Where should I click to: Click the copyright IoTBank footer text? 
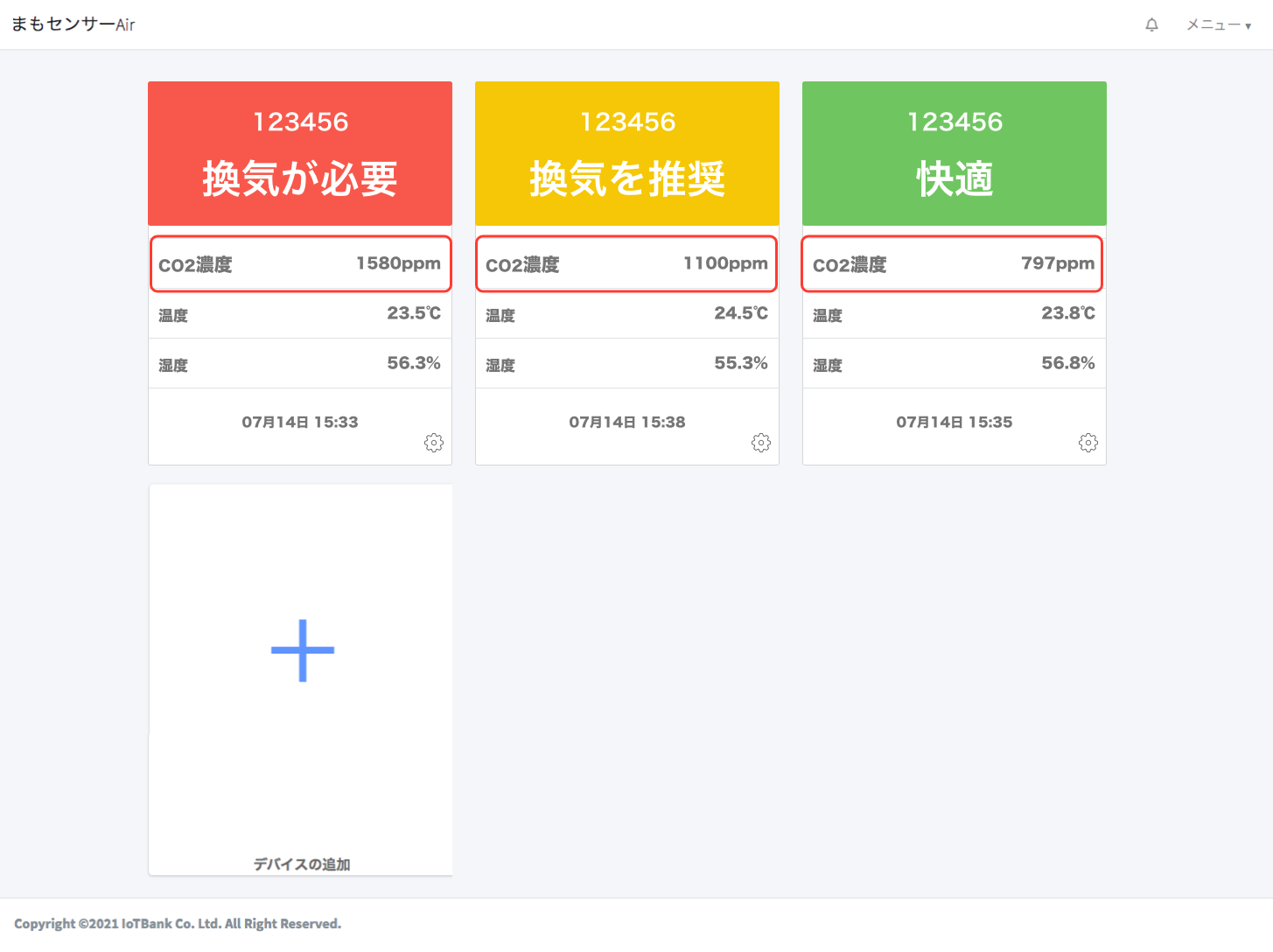tap(178, 924)
